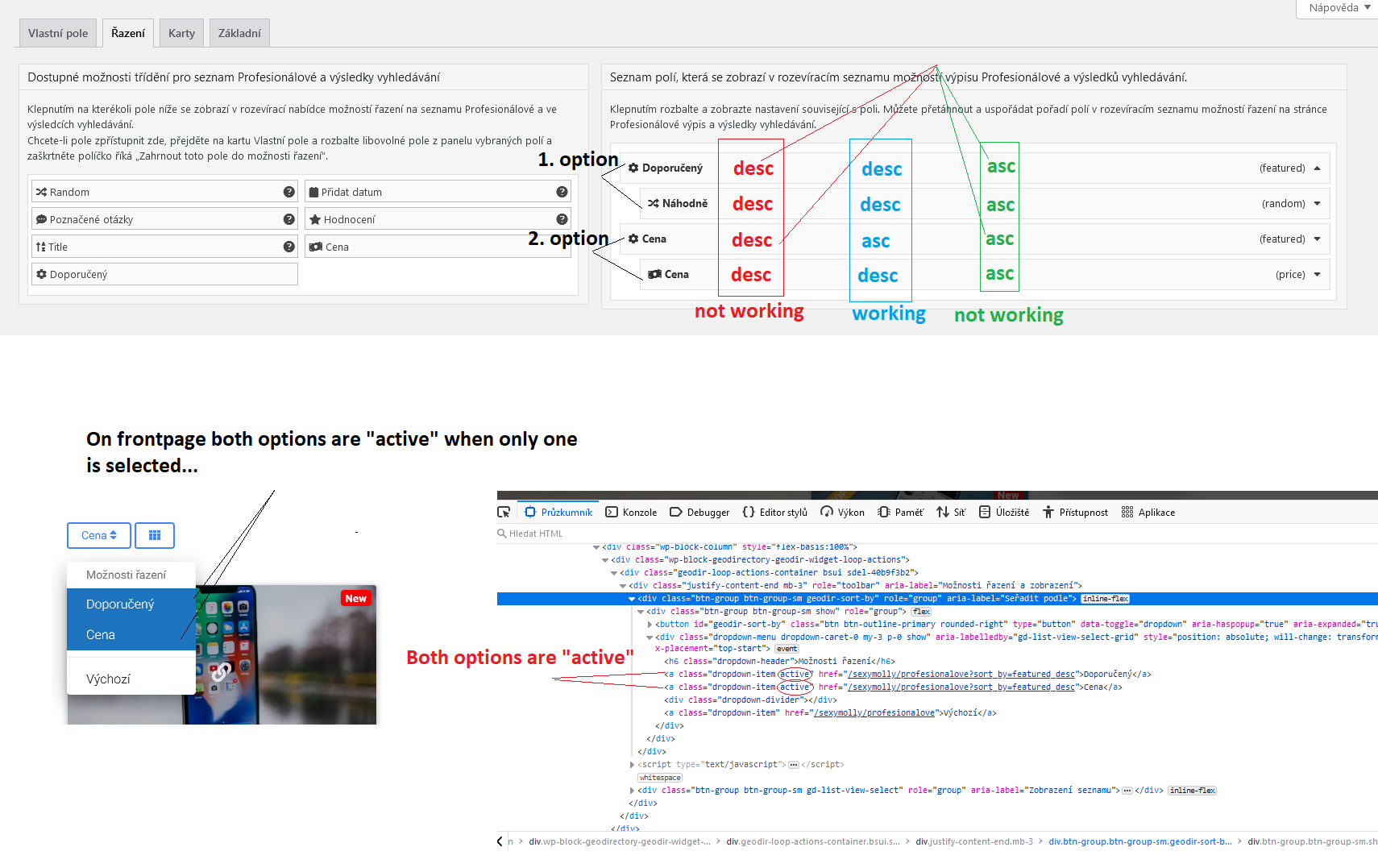Open the Cena sort dropdown button
This screenshot has height=868, width=1378.
(99, 535)
